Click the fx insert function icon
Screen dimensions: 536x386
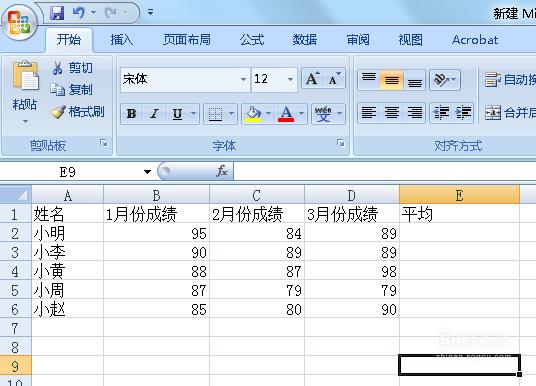tap(222, 171)
